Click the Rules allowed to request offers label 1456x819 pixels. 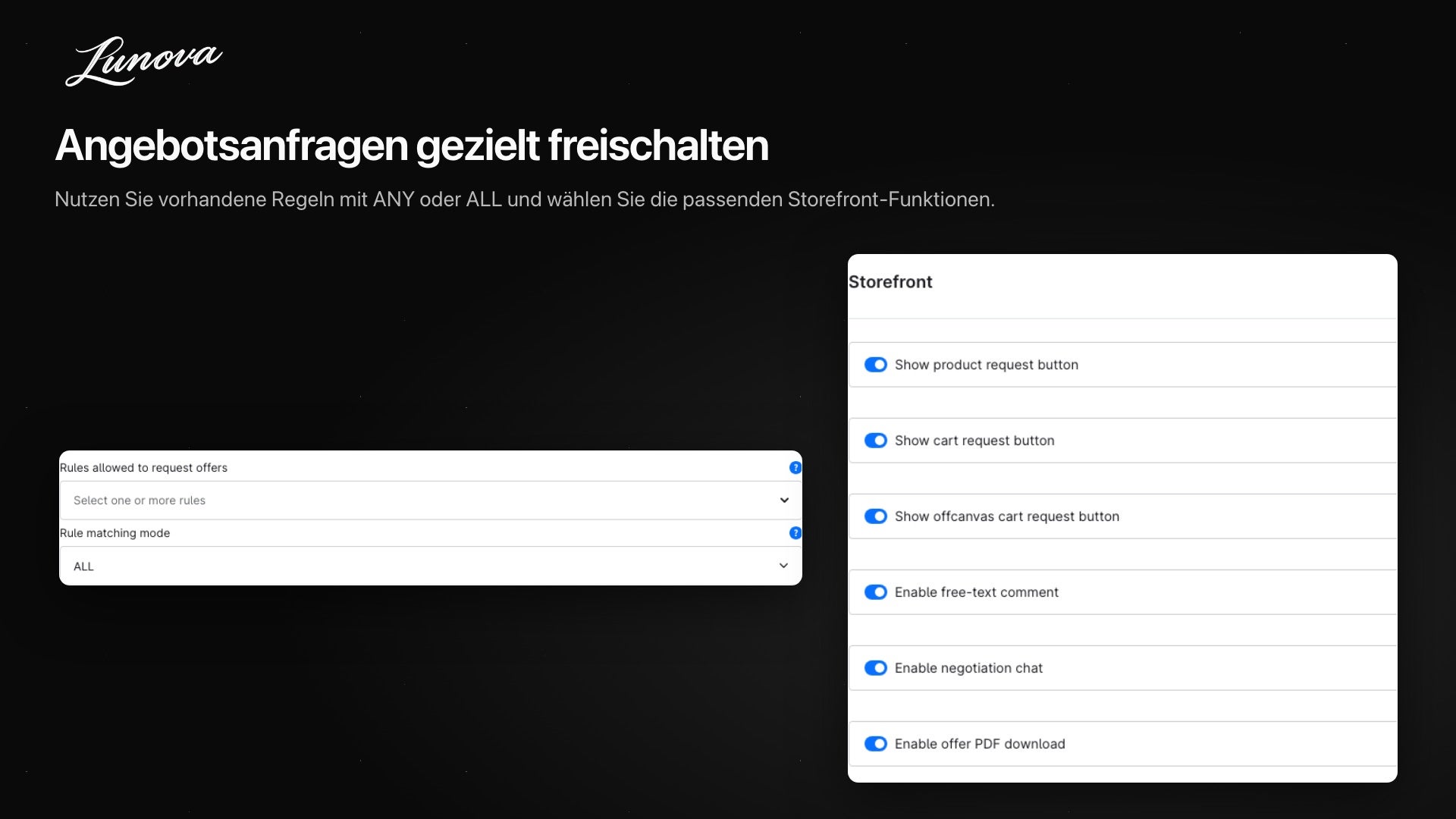(x=143, y=468)
